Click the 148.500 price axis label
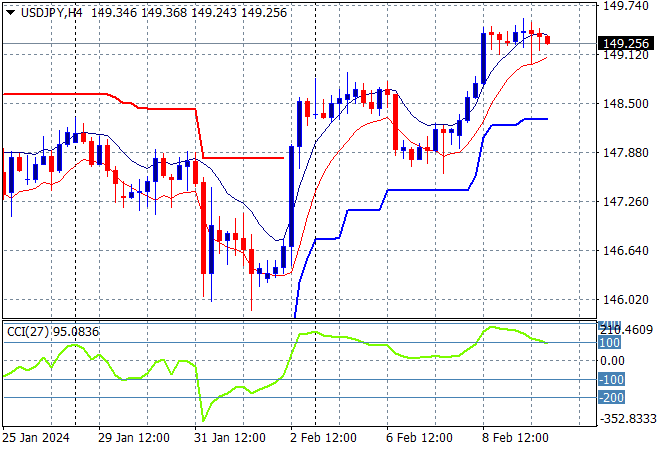 click(x=626, y=104)
